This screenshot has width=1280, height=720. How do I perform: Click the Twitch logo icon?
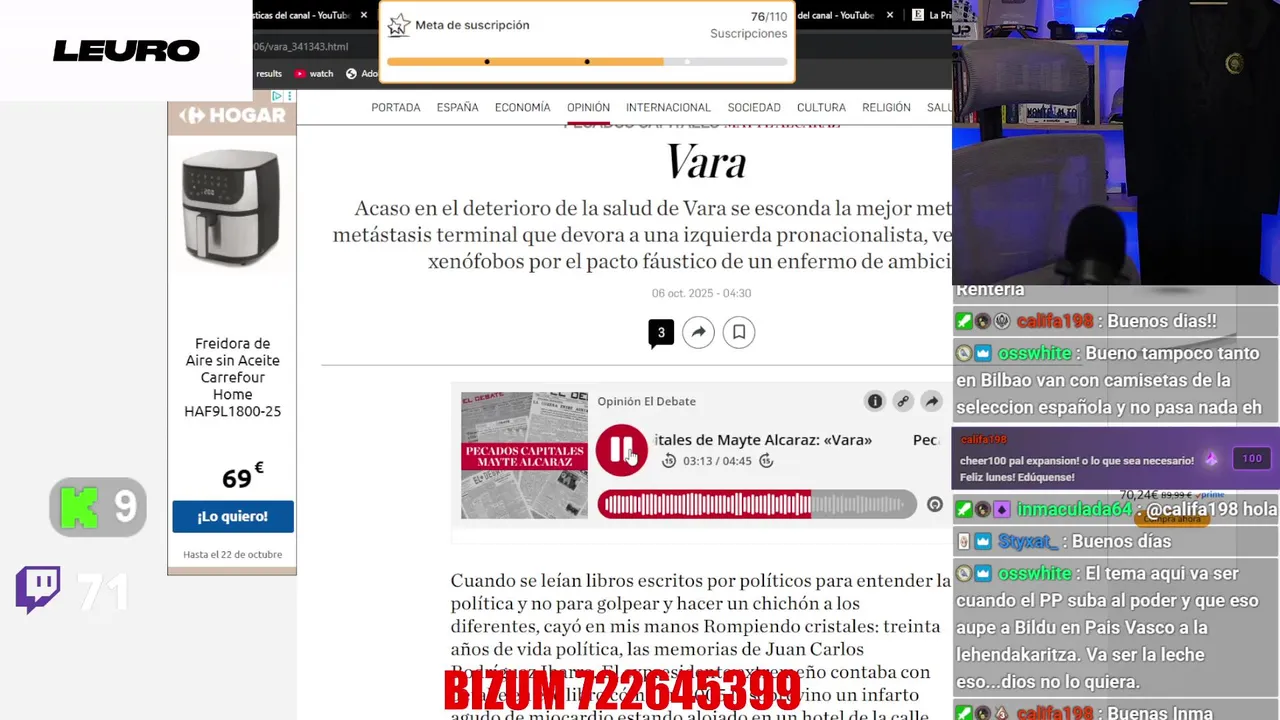[x=38, y=590]
